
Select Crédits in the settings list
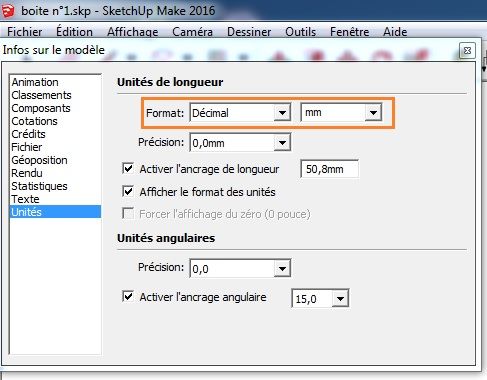(55, 134)
